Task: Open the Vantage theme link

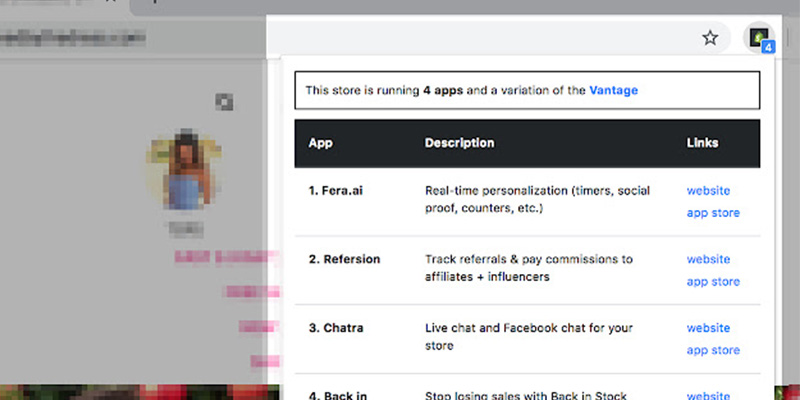Action: coord(613,90)
